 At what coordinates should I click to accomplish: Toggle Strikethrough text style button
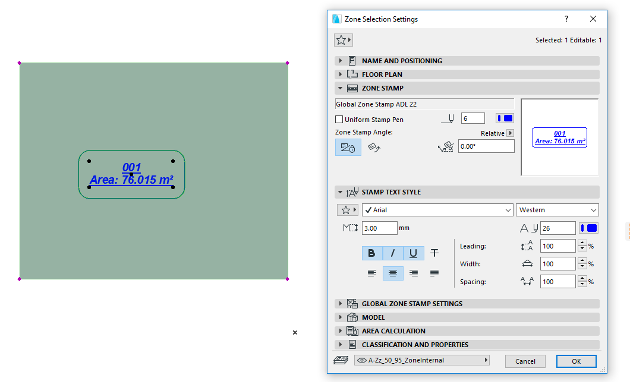[x=434, y=253]
